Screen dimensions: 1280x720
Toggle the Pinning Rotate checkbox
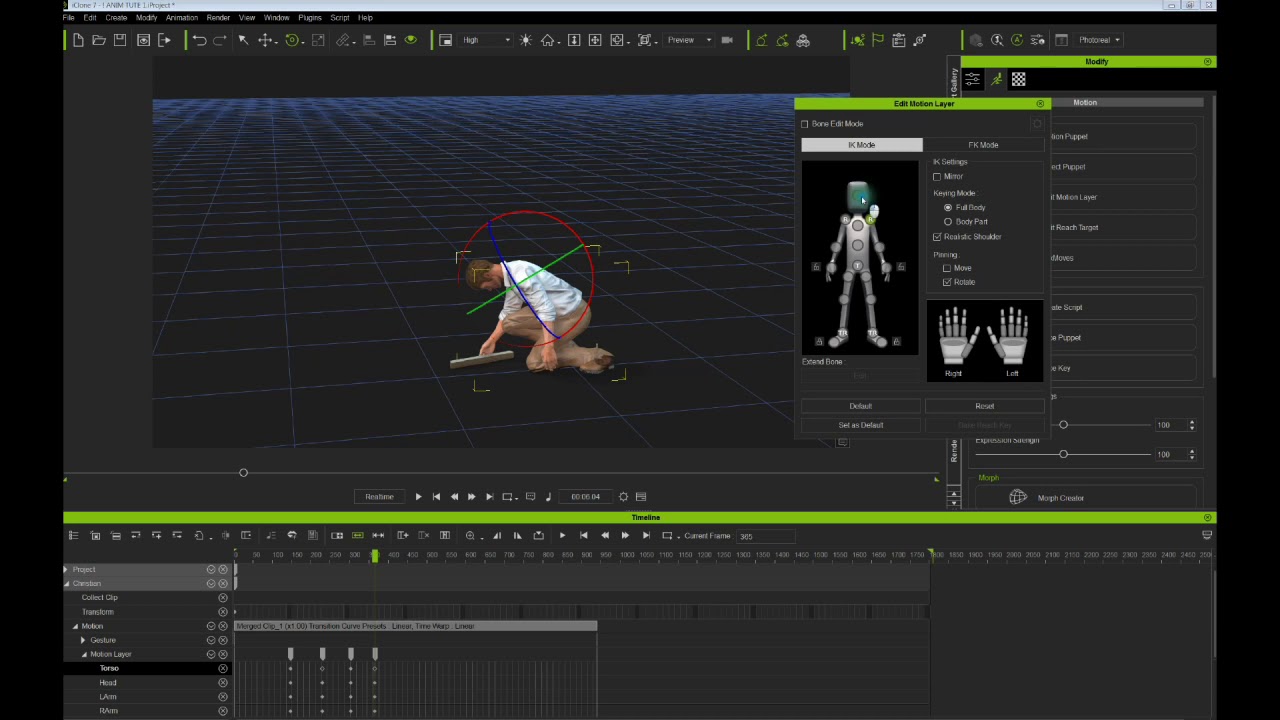947,282
